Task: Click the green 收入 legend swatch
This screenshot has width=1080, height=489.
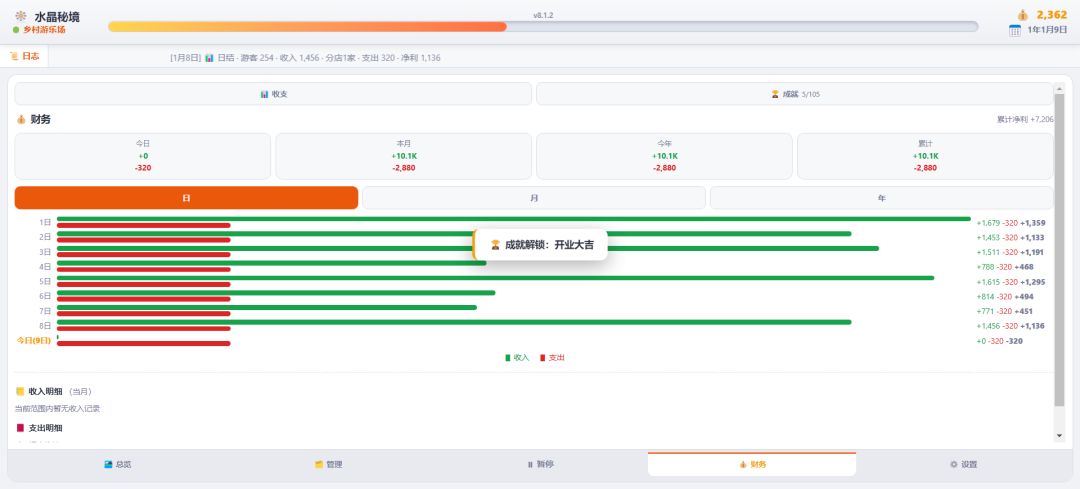Action: click(x=508, y=357)
